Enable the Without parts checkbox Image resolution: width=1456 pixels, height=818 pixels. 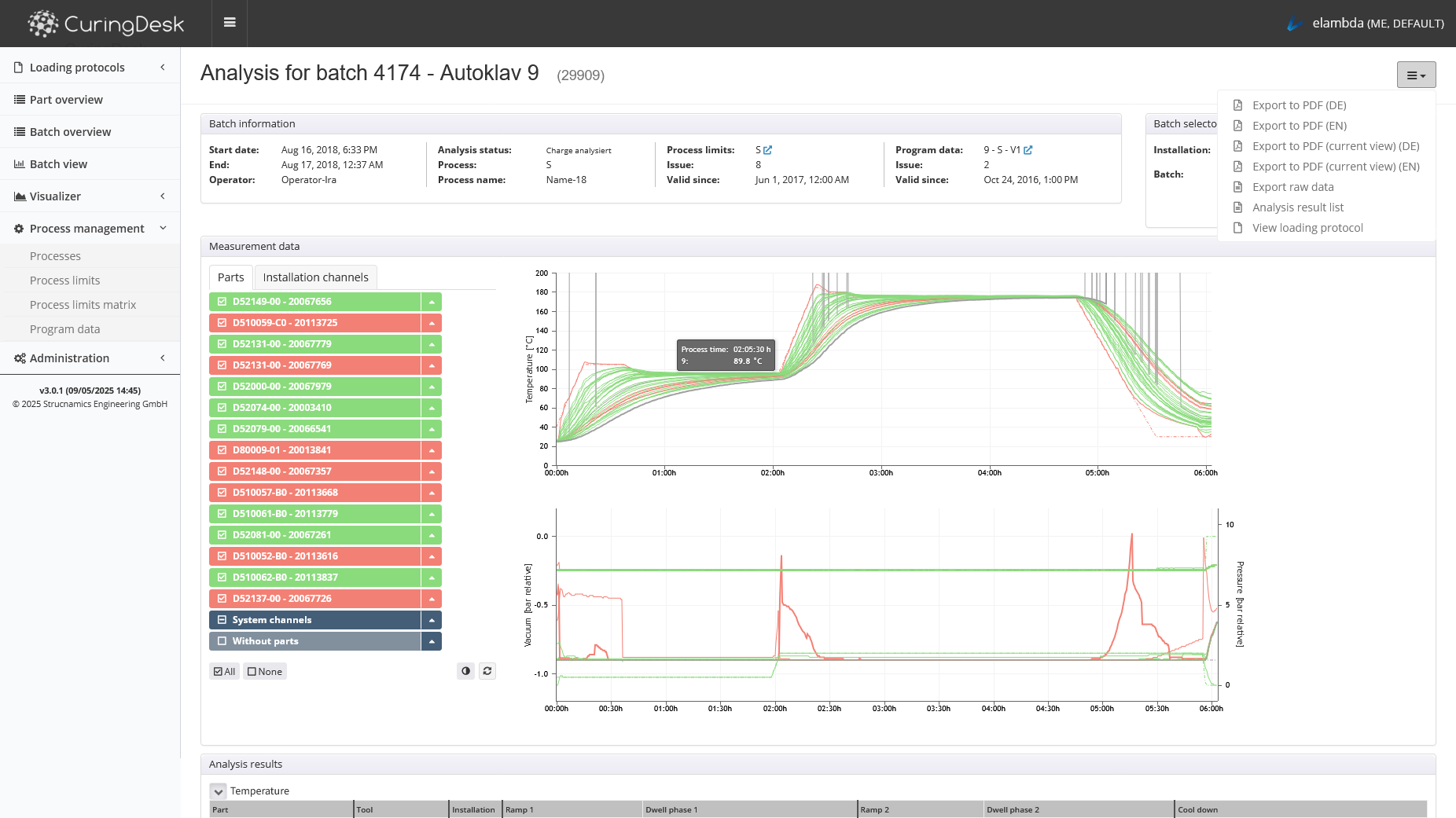coord(222,641)
